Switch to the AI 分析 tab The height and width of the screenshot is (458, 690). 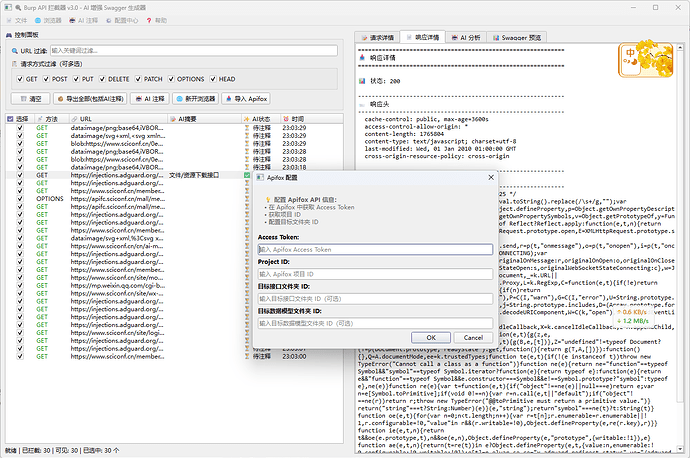pyautogui.click(x=466, y=38)
